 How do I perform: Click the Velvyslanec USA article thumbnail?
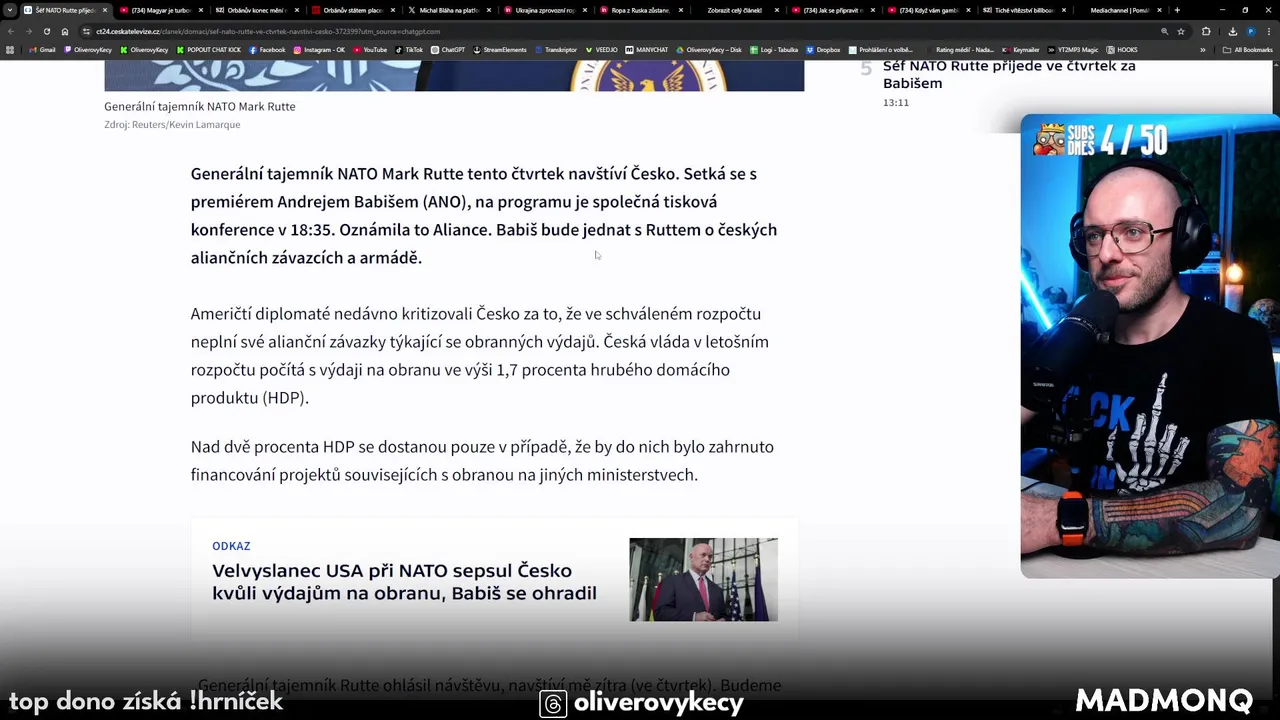tap(703, 579)
